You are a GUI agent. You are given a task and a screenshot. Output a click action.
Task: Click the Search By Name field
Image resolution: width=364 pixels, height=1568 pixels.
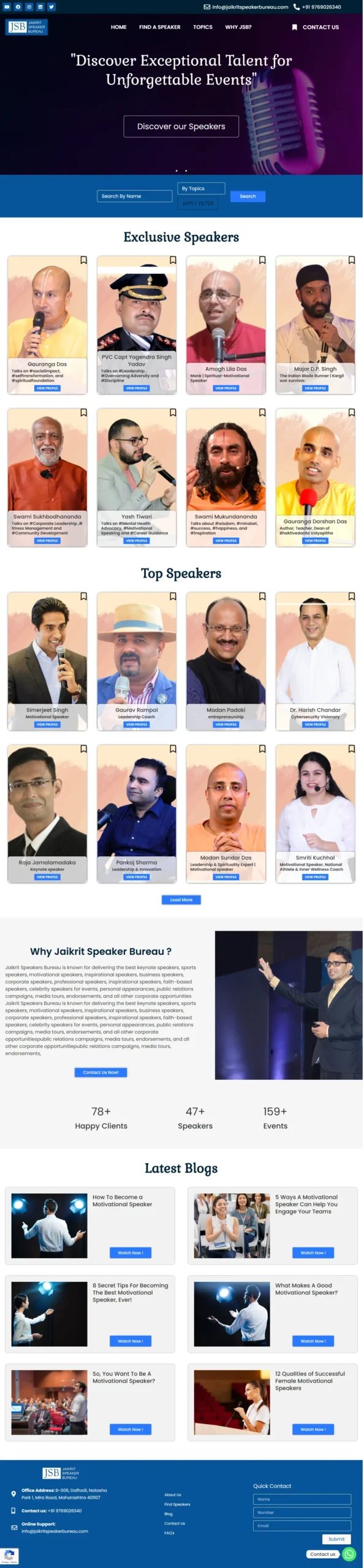click(x=134, y=196)
